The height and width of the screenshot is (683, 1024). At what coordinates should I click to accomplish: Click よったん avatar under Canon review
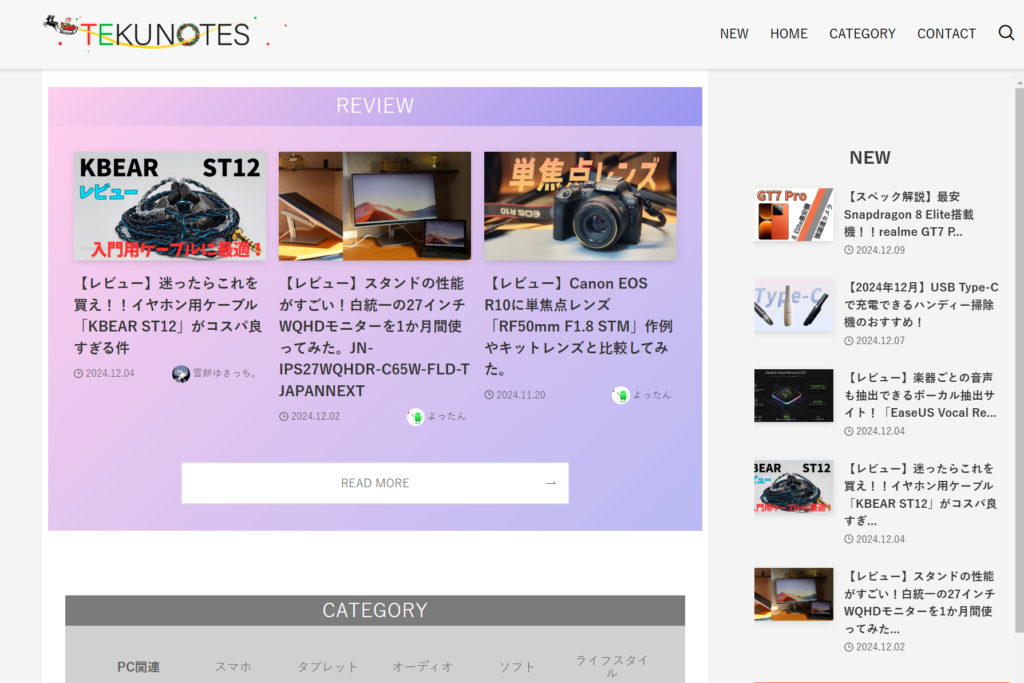pos(620,395)
